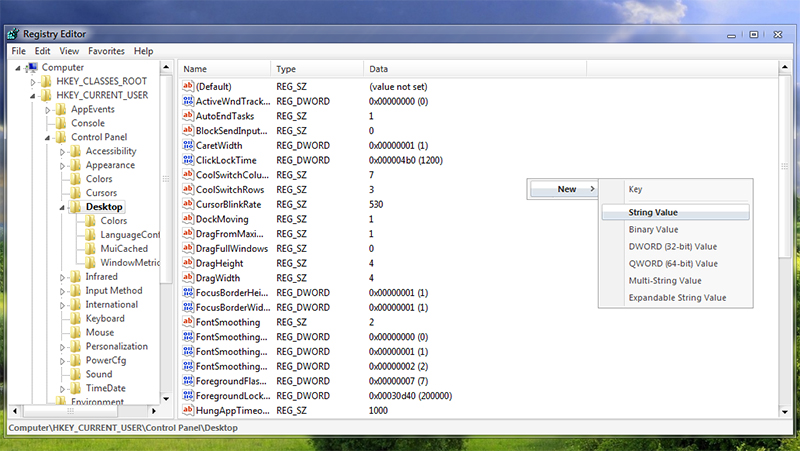Viewport: 800px width, 451px height.
Task: Click the tree pane scroll-down arrow
Action: [x=166, y=398]
